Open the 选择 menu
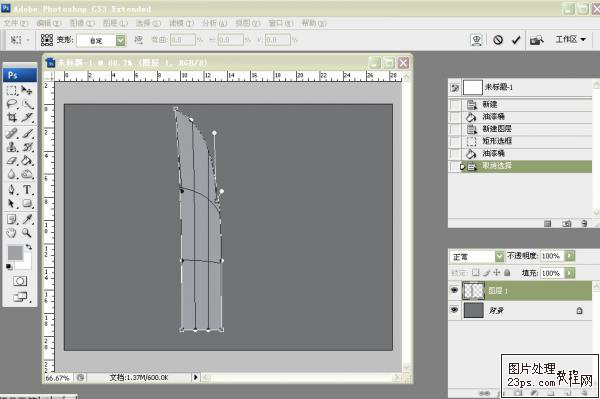 pyautogui.click(x=148, y=23)
